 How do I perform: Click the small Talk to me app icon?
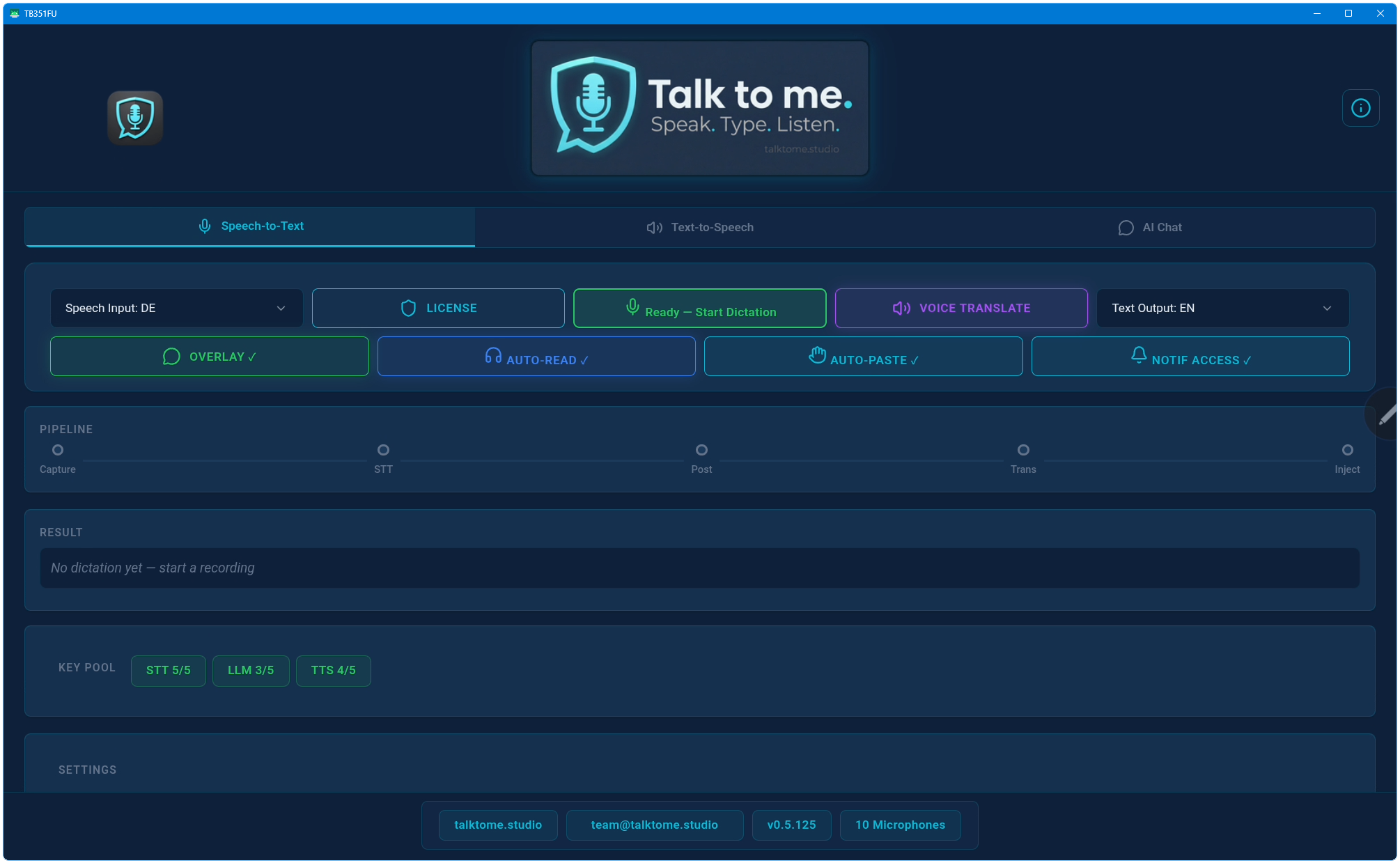135,118
